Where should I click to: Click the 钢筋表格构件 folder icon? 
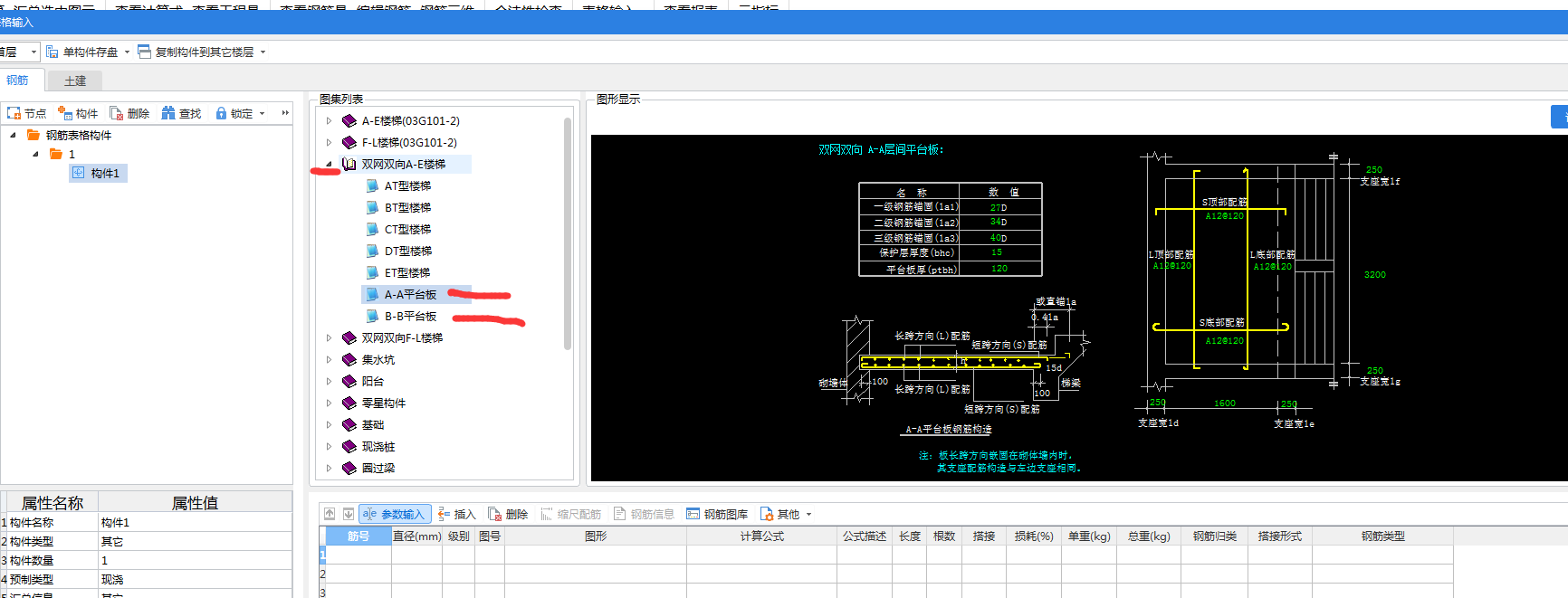pyautogui.click(x=33, y=135)
